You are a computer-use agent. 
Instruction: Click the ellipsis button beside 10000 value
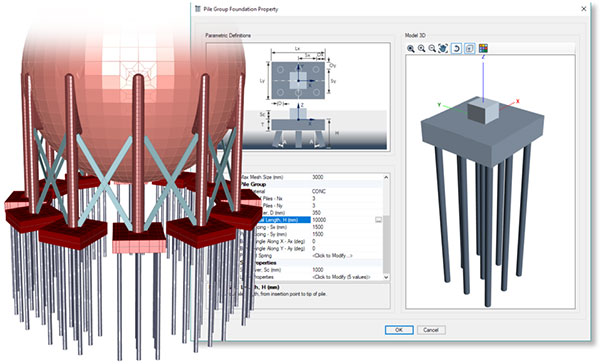(x=378, y=220)
